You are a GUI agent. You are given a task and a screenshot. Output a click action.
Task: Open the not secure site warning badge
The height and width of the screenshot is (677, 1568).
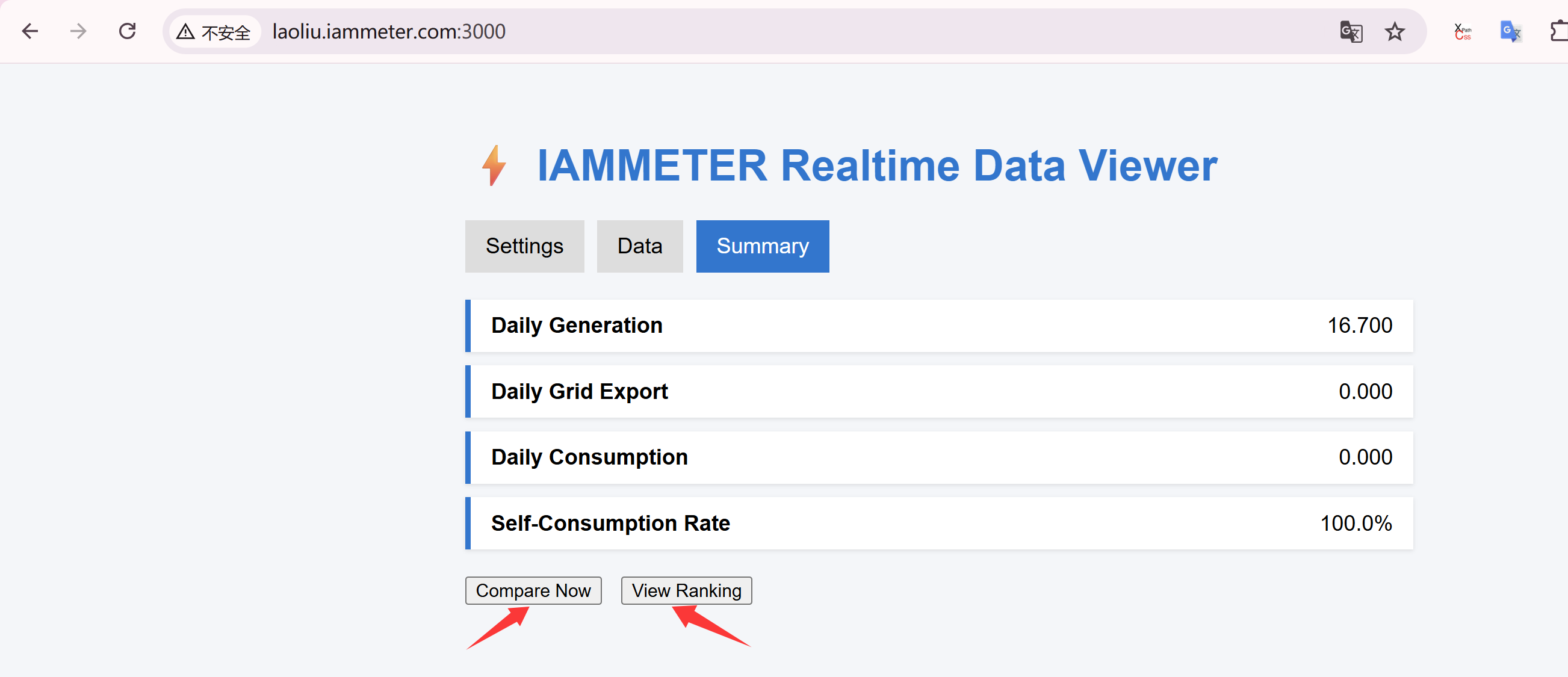click(x=214, y=32)
